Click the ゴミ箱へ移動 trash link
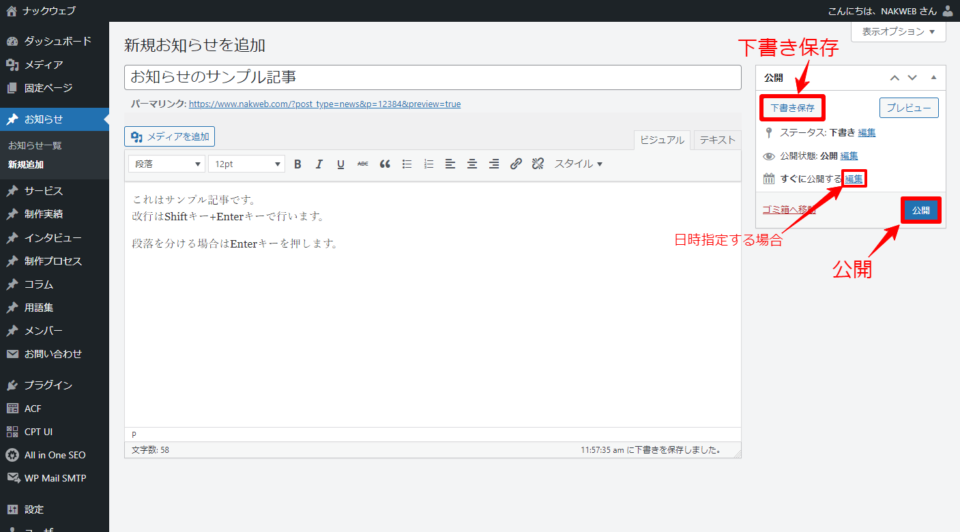Image resolution: width=960 pixels, height=532 pixels. point(789,210)
